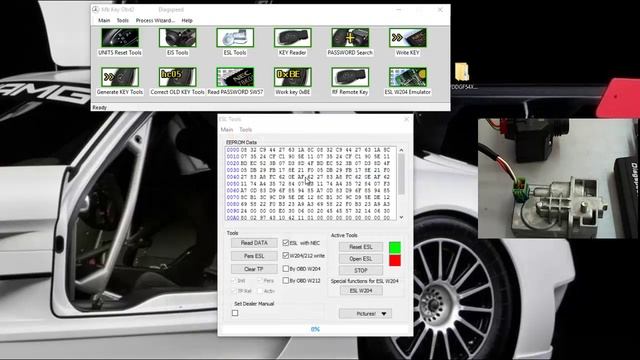
Task: Toggle the ESL with NEC checkbox
Action: pyautogui.click(x=286, y=243)
